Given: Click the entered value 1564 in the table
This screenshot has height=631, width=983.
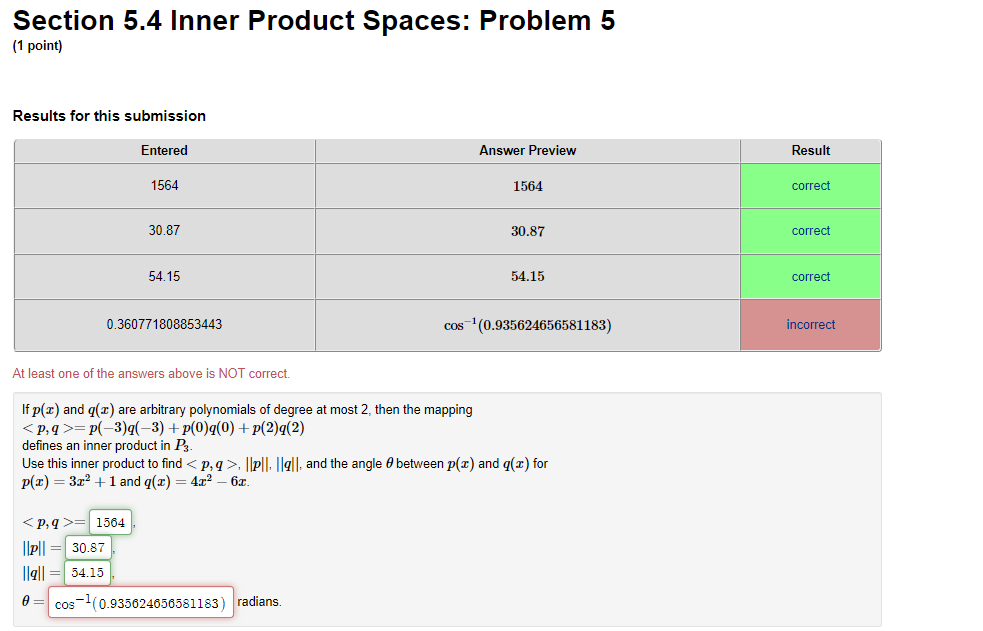Looking at the screenshot, I should [164, 186].
